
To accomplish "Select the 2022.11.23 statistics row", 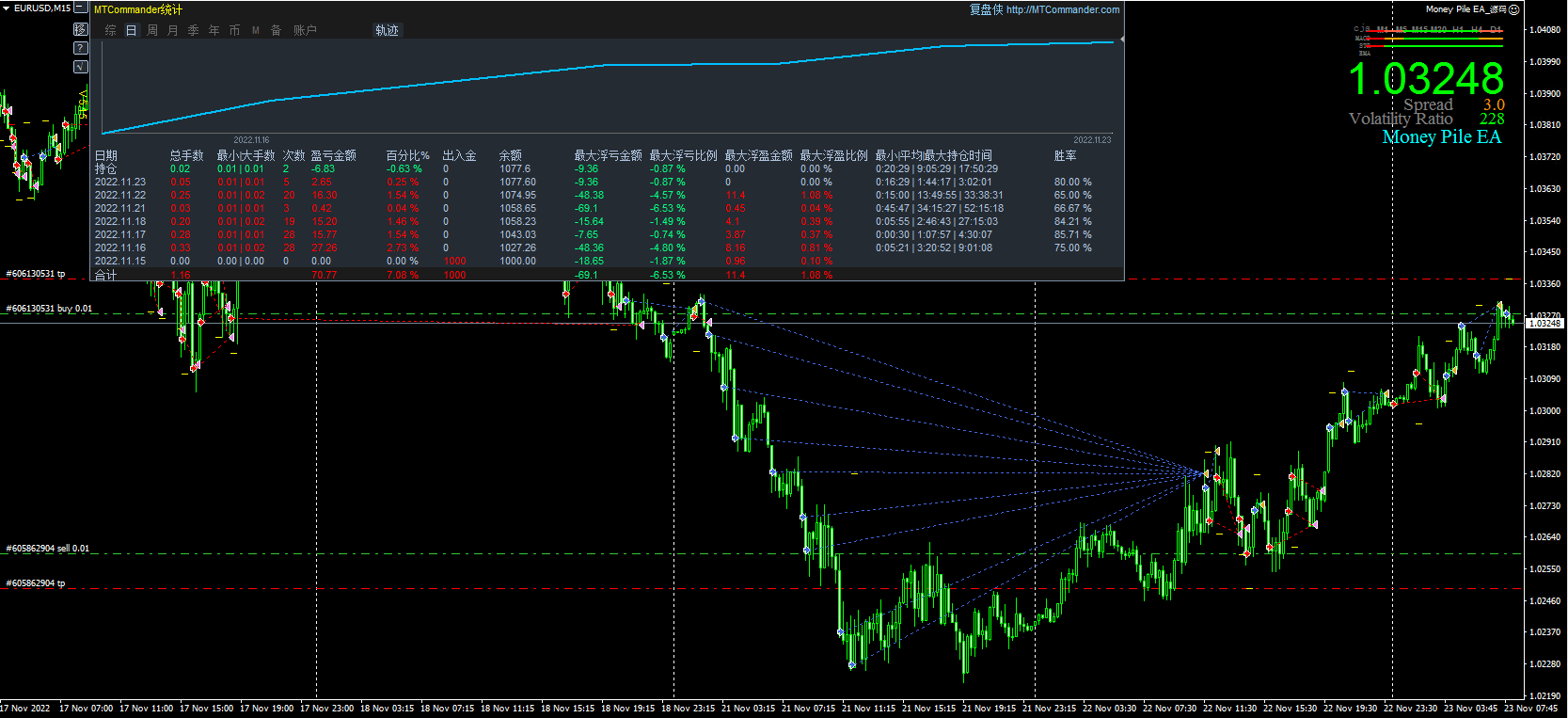I will click(x=594, y=182).
